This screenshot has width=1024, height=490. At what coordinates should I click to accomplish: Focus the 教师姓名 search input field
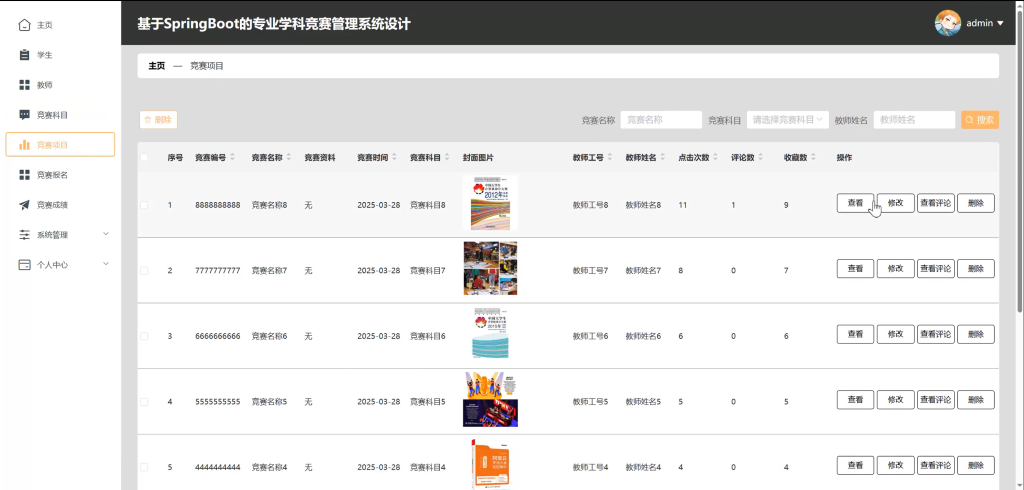pos(914,120)
